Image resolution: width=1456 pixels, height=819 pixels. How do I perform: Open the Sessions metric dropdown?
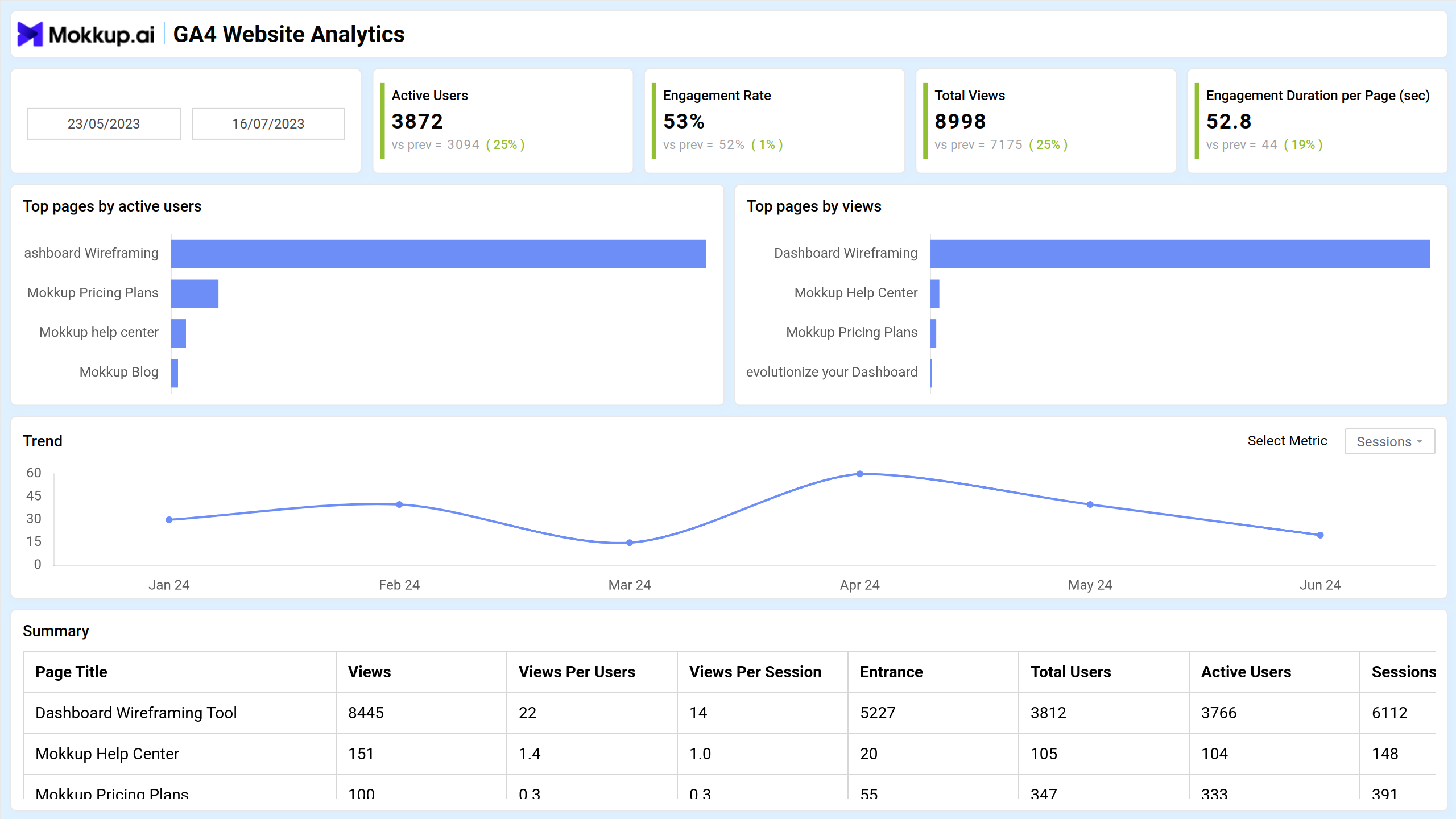pyautogui.click(x=1389, y=441)
